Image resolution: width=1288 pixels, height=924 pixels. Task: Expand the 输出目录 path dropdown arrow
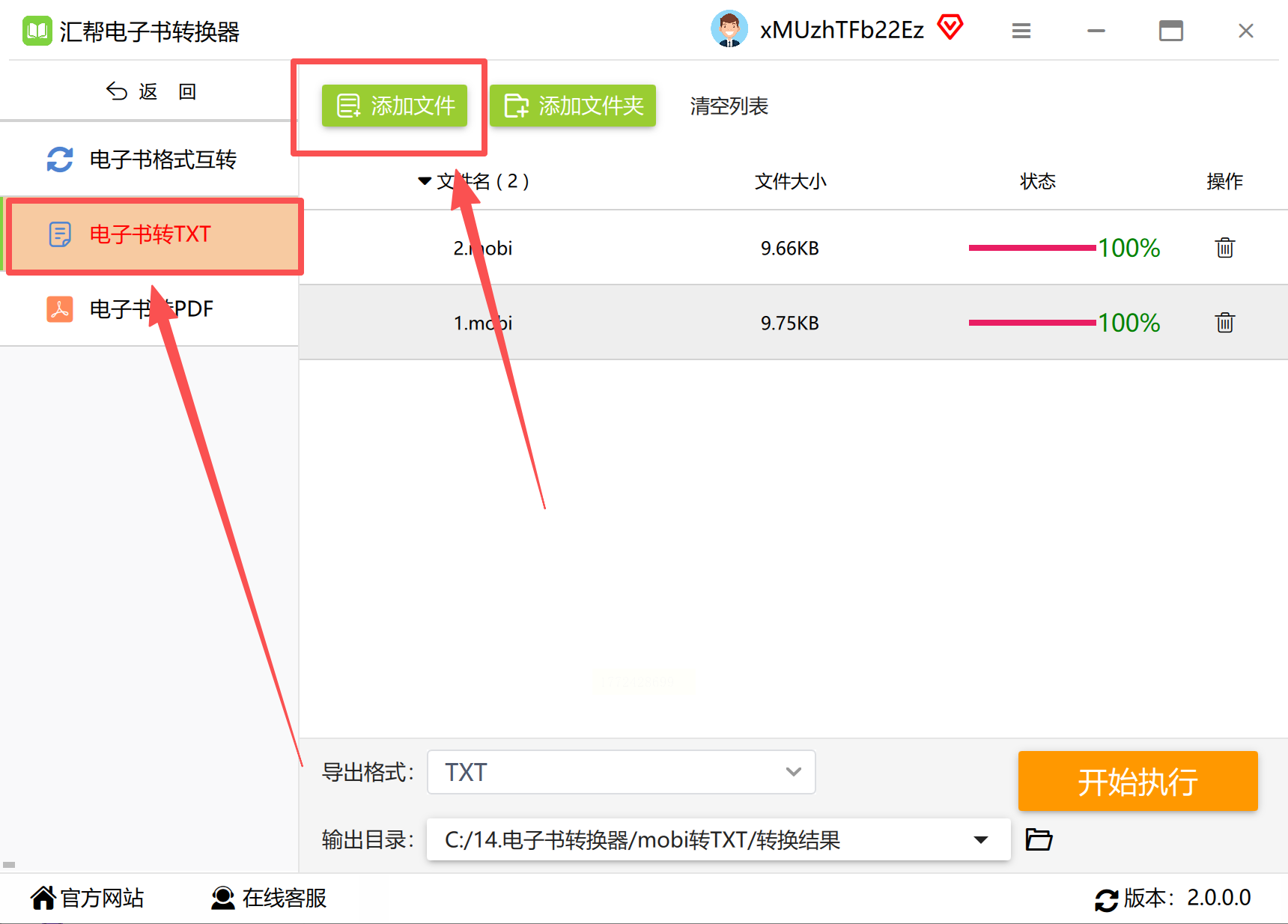(x=980, y=839)
